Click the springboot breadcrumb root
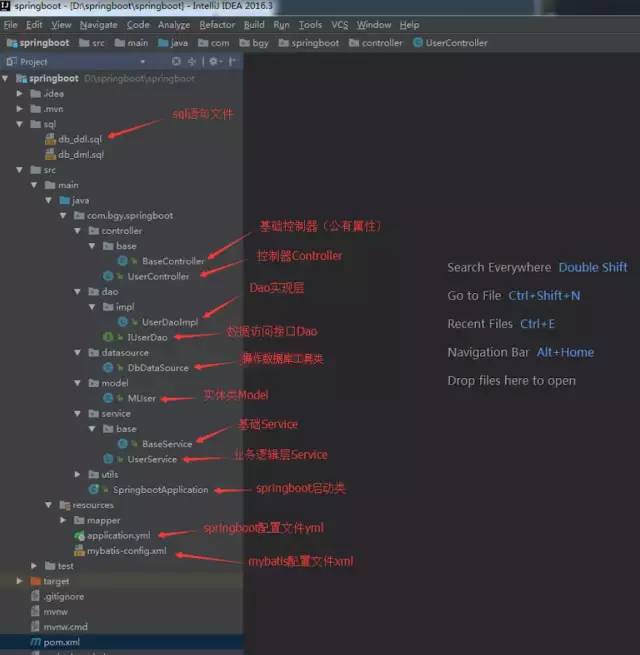Image resolution: width=640 pixels, height=655 pixels. [38, 43]
